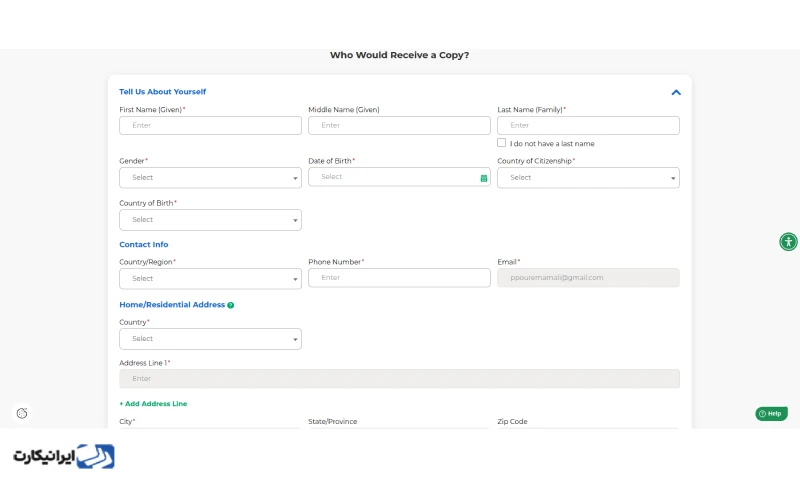Click the + Add Address Line link
This screenshot has height=477, width=800.
(x=153, y=404)
